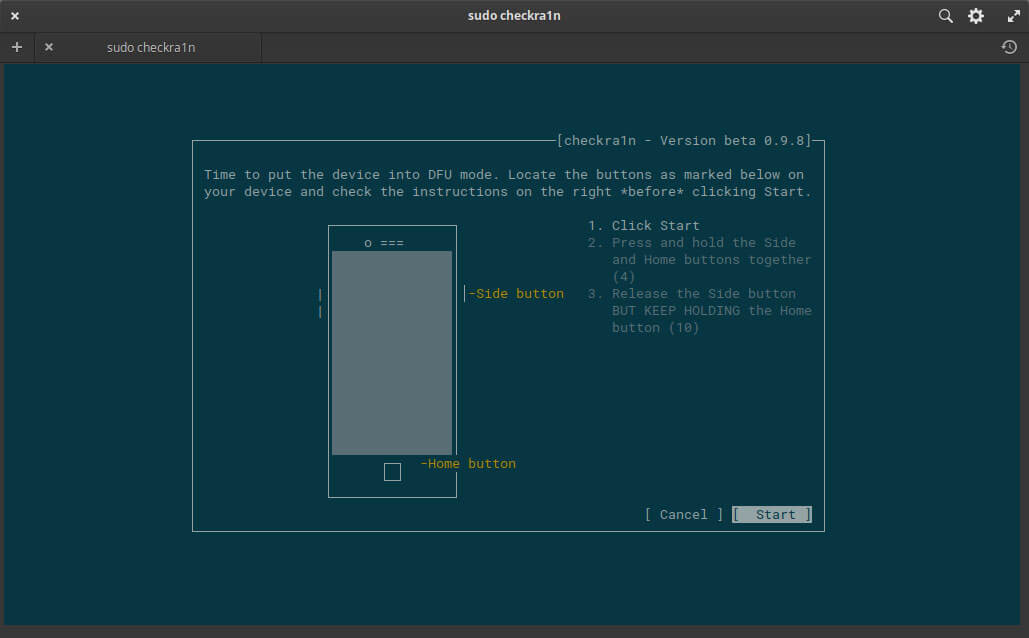
Task: Click the orange '-Side button' label
Action: (516, 294)
